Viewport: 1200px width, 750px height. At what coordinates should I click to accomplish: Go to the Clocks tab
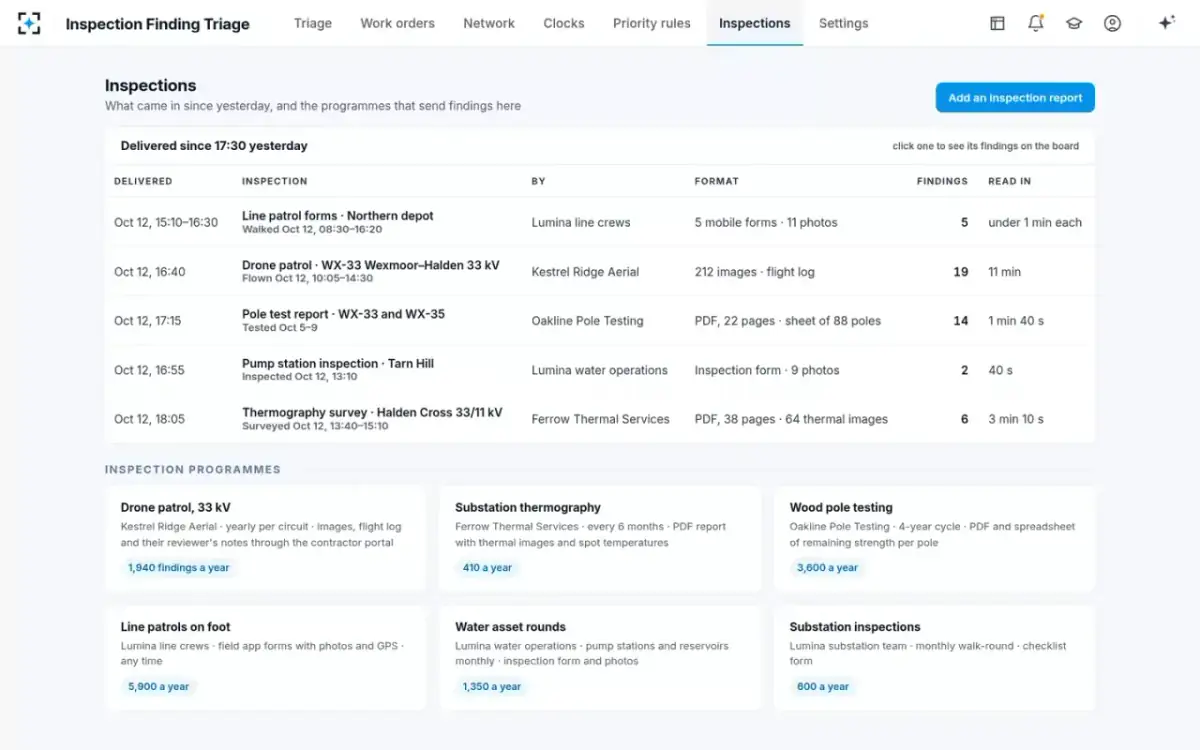coord(564,23)
